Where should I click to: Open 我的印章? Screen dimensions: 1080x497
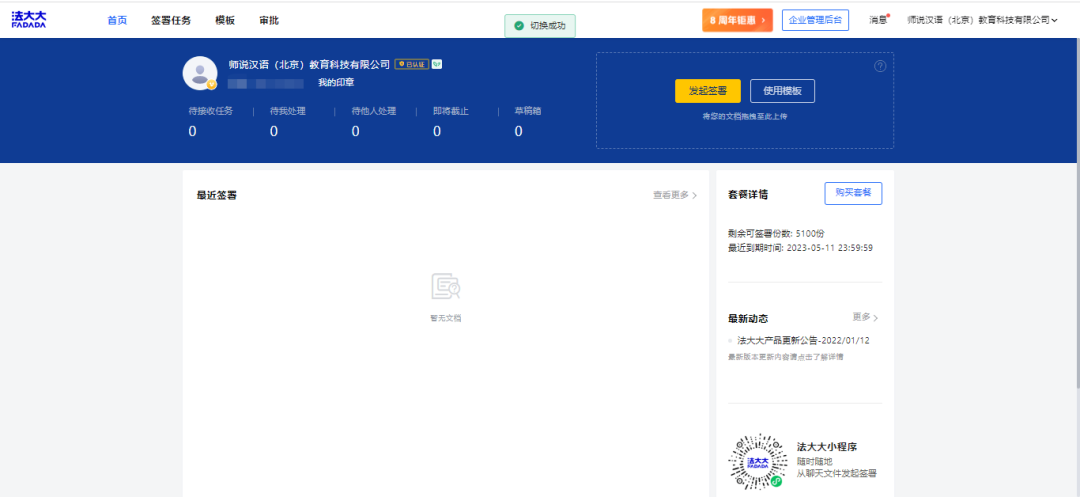[336, 83]
